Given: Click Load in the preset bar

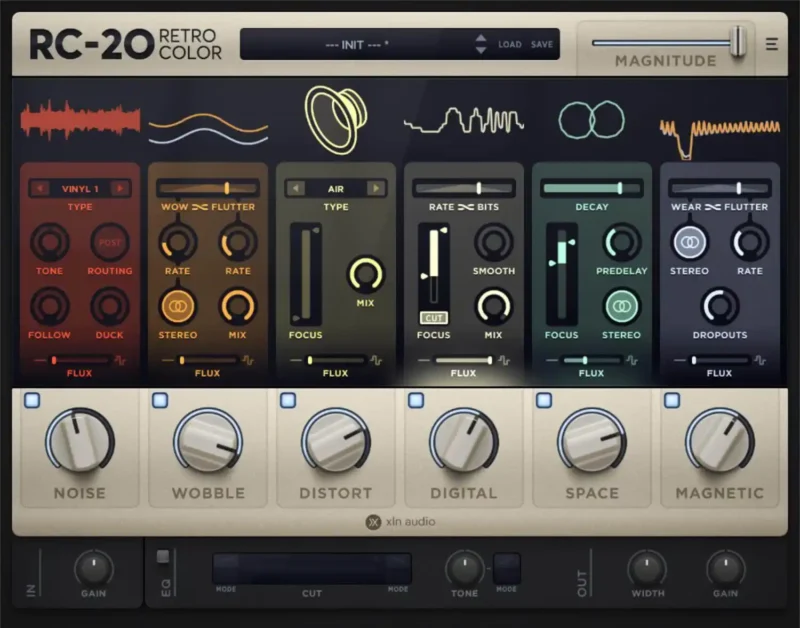Looking at the screenshot, I should click(510, 44).
